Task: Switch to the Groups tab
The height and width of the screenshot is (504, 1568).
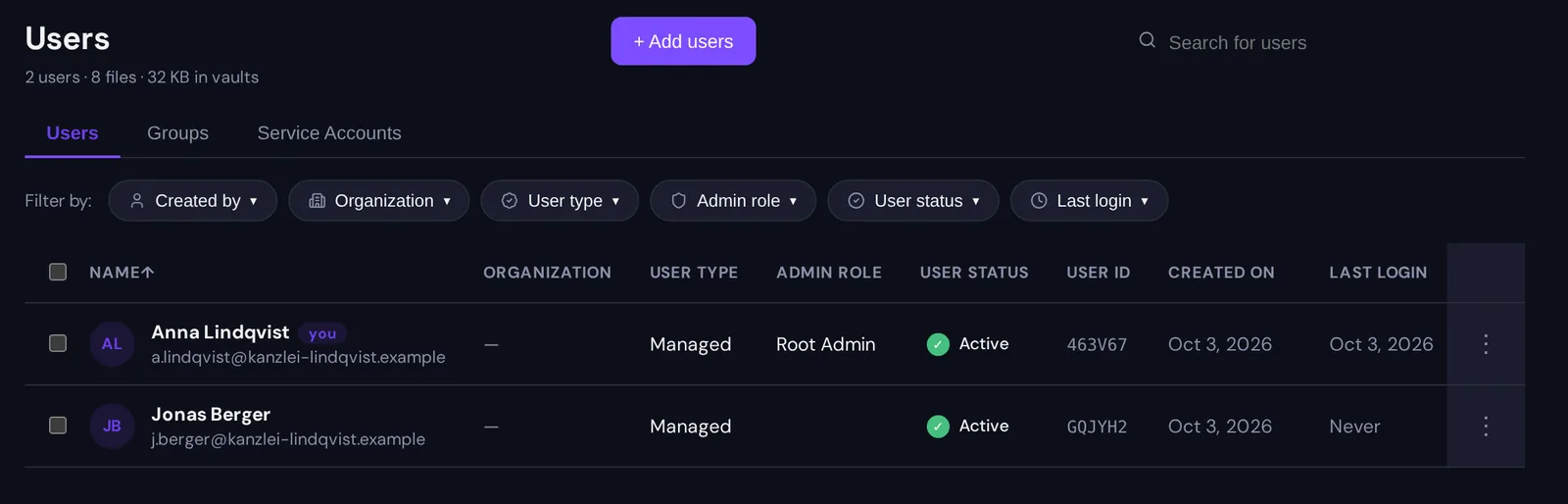Action: pos(177,133)
